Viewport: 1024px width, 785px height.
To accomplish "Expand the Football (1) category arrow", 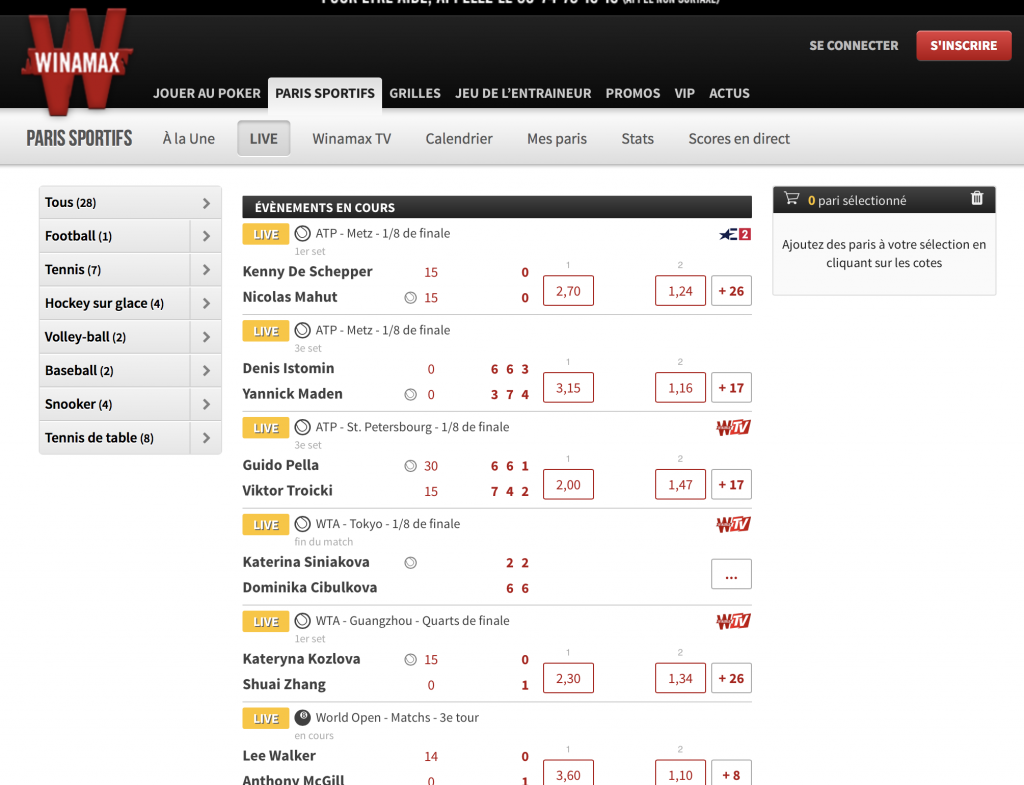I will click(x=206, y=236).
